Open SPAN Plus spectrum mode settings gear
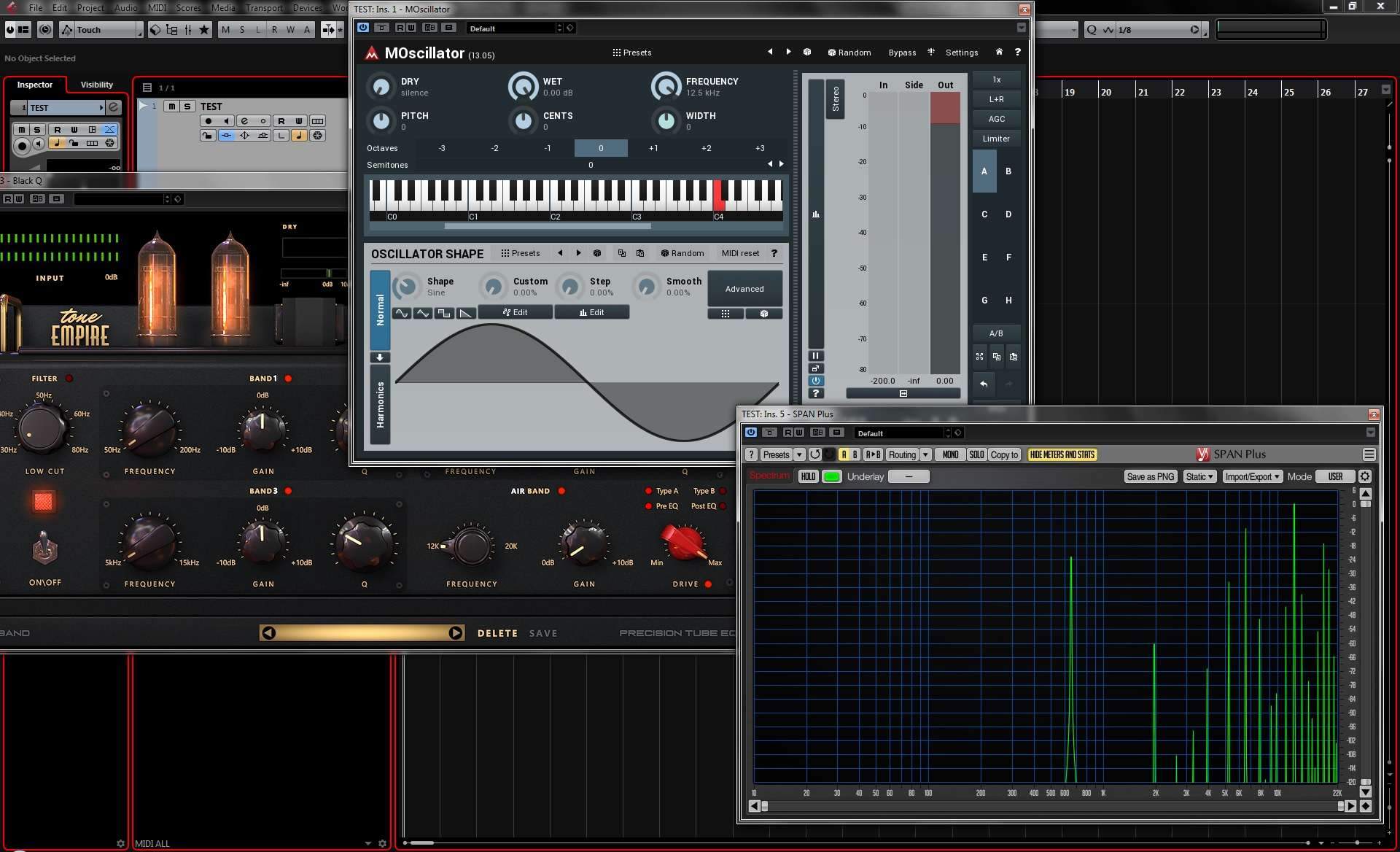Screen dimensions: 1400x852 pos(1365,476)
